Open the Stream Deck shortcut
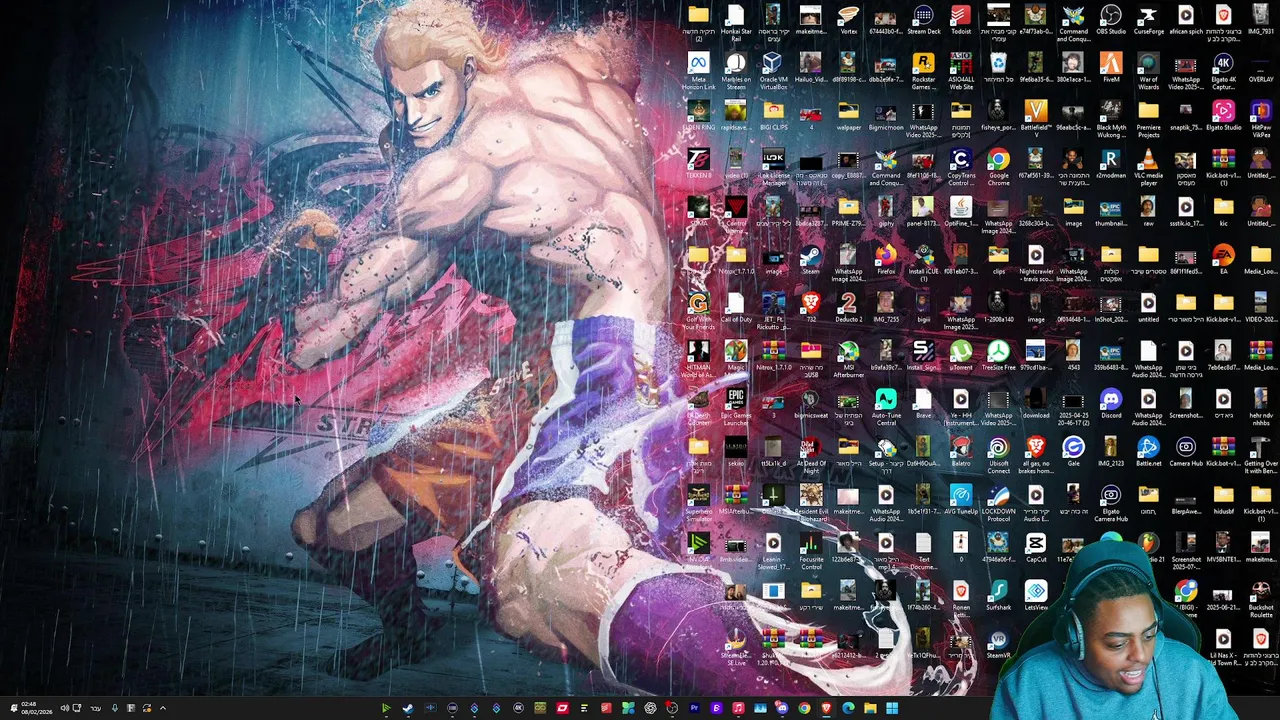This screenshot has height=720, width=1280. 923,20
